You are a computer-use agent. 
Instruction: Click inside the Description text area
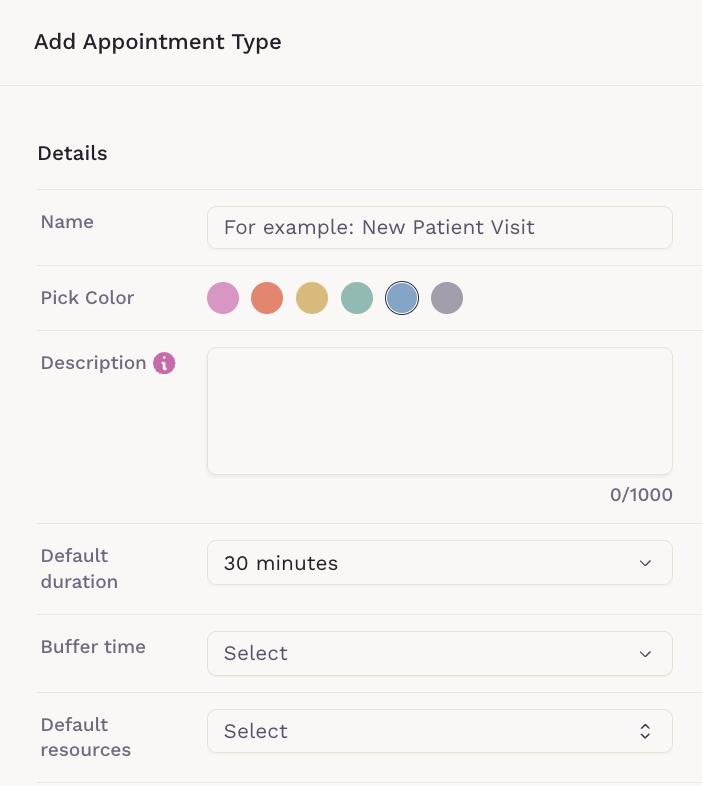click(x=439, y=411)
